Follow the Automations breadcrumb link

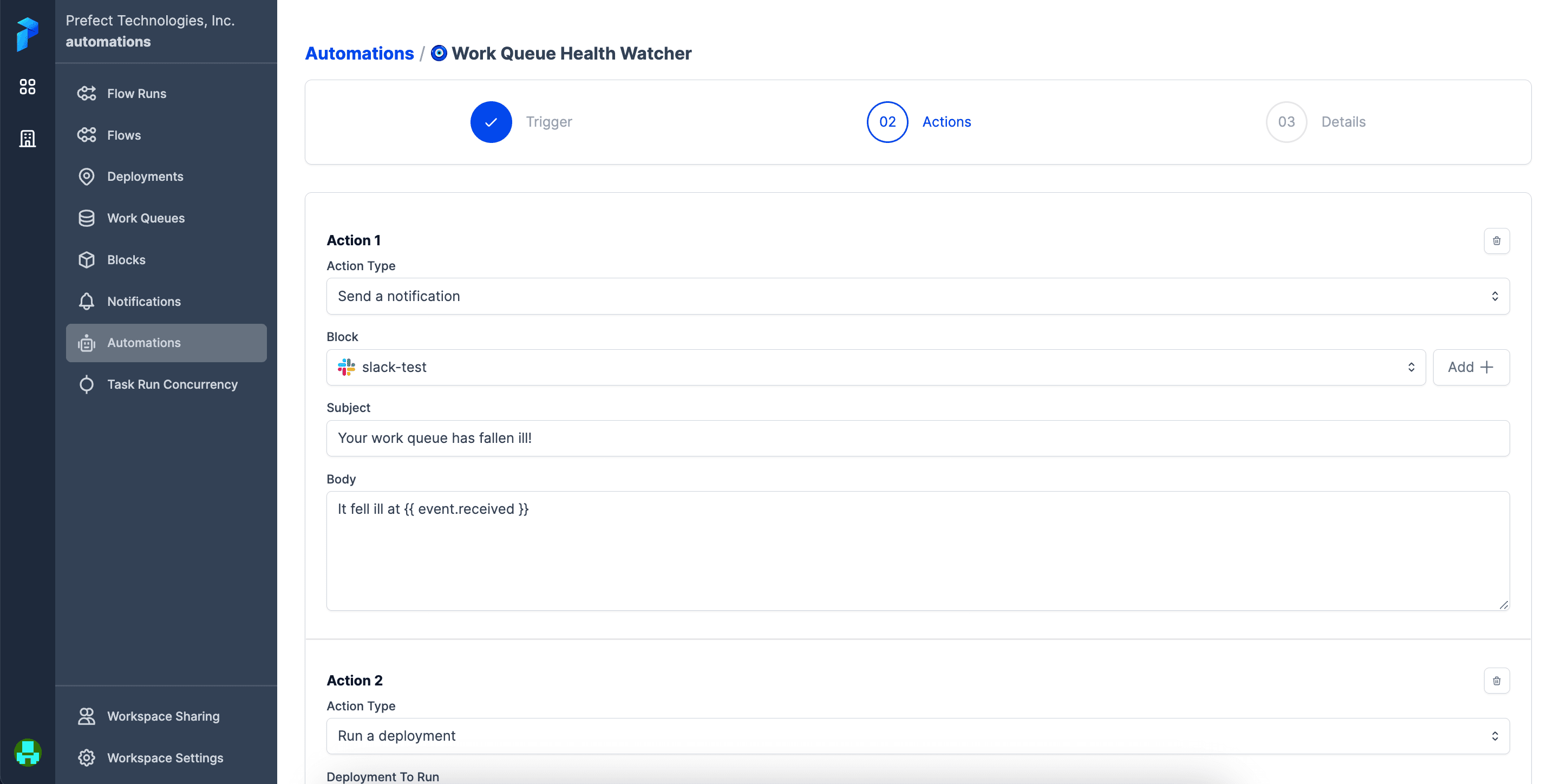(359, 53)
